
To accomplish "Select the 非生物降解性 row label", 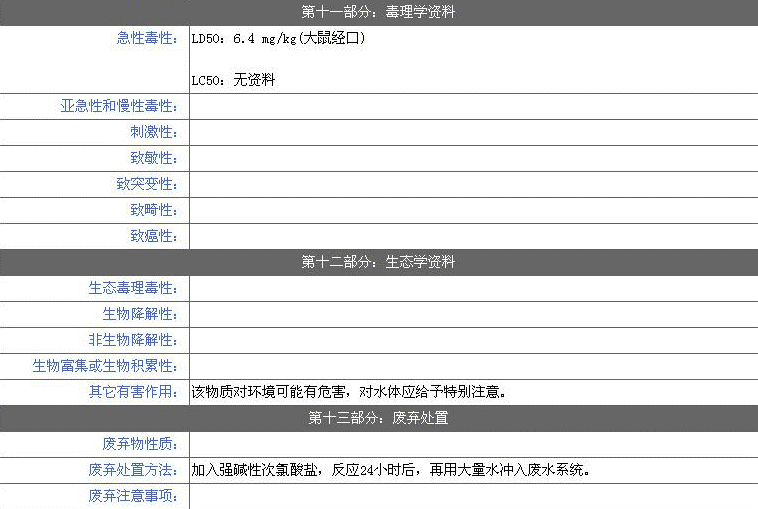I will click(x=133, y=341).
